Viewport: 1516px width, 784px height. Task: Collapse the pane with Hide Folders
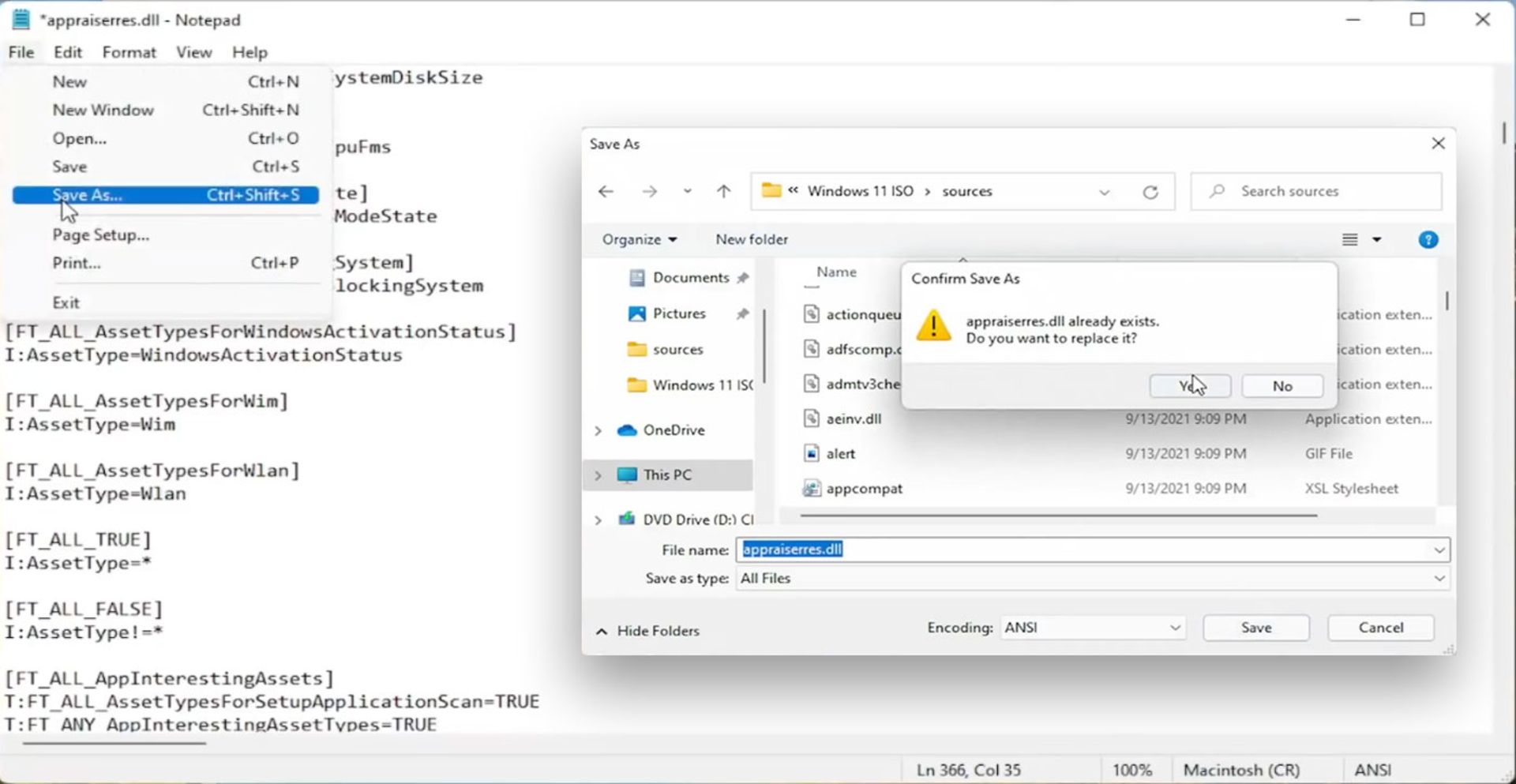pyautogui.click(x=647, y=631)
